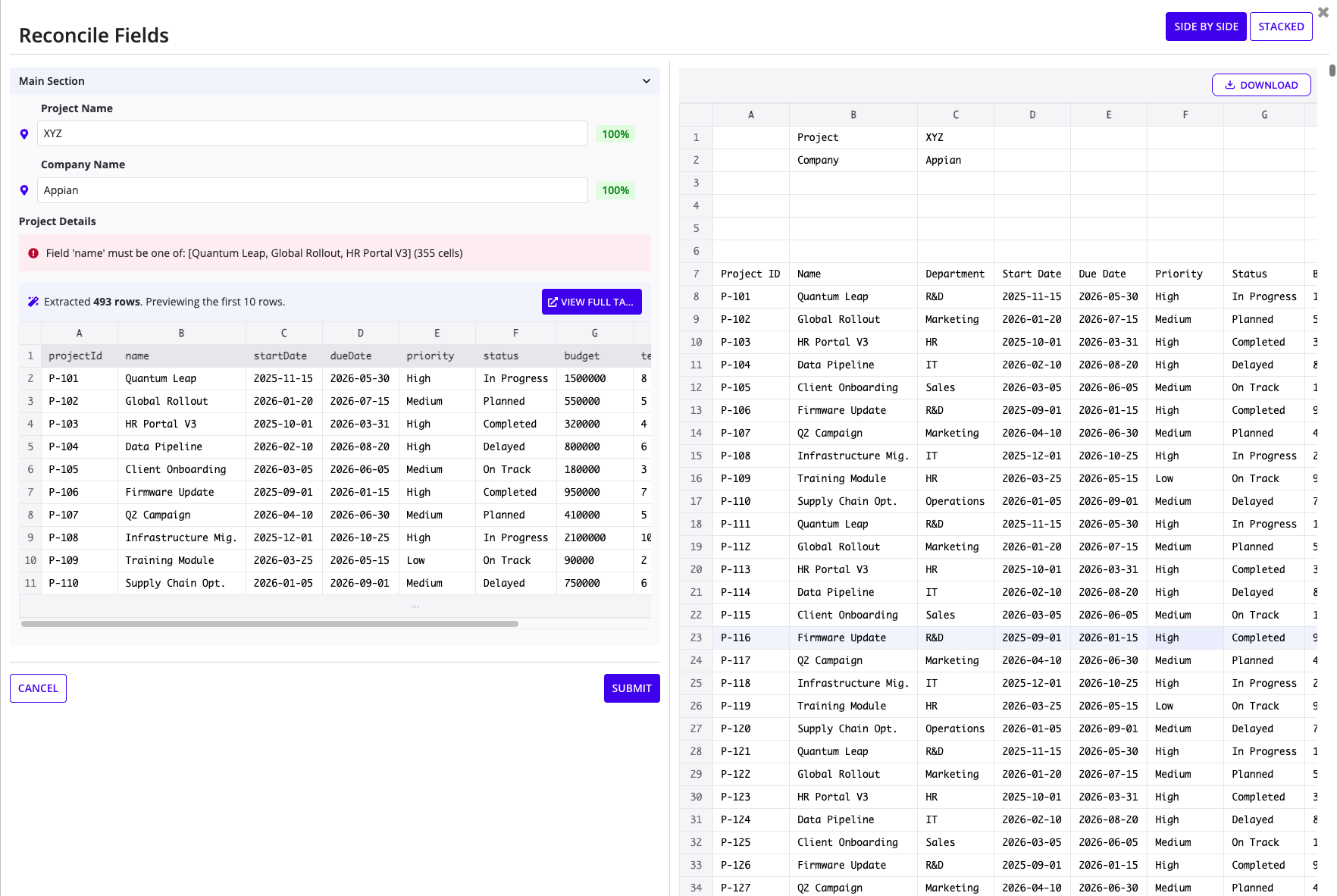
Task: Click the Project Name input field
Action: click(x=312, y=133)
